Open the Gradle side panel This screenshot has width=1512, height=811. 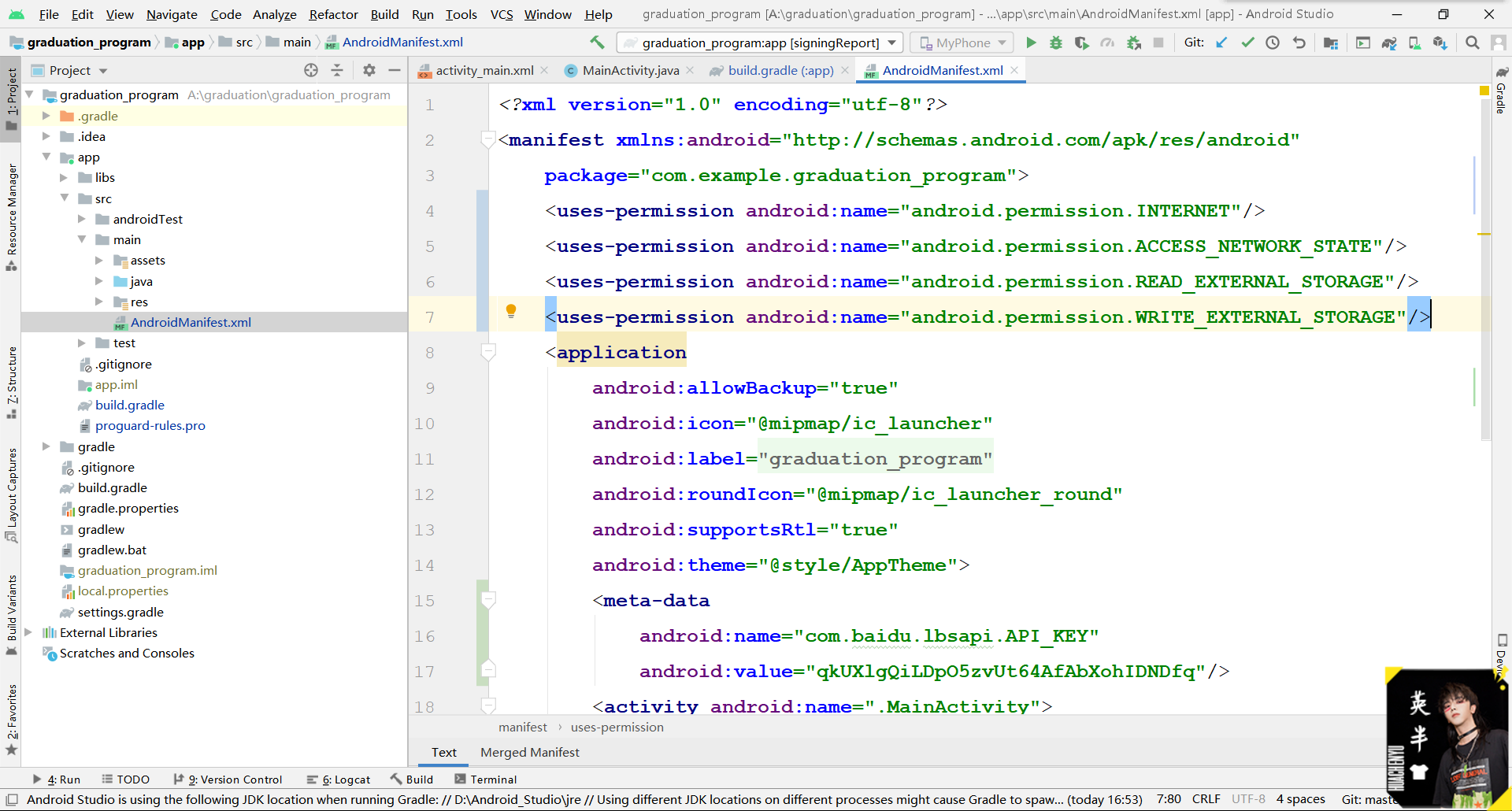(x=1502, y=91)
